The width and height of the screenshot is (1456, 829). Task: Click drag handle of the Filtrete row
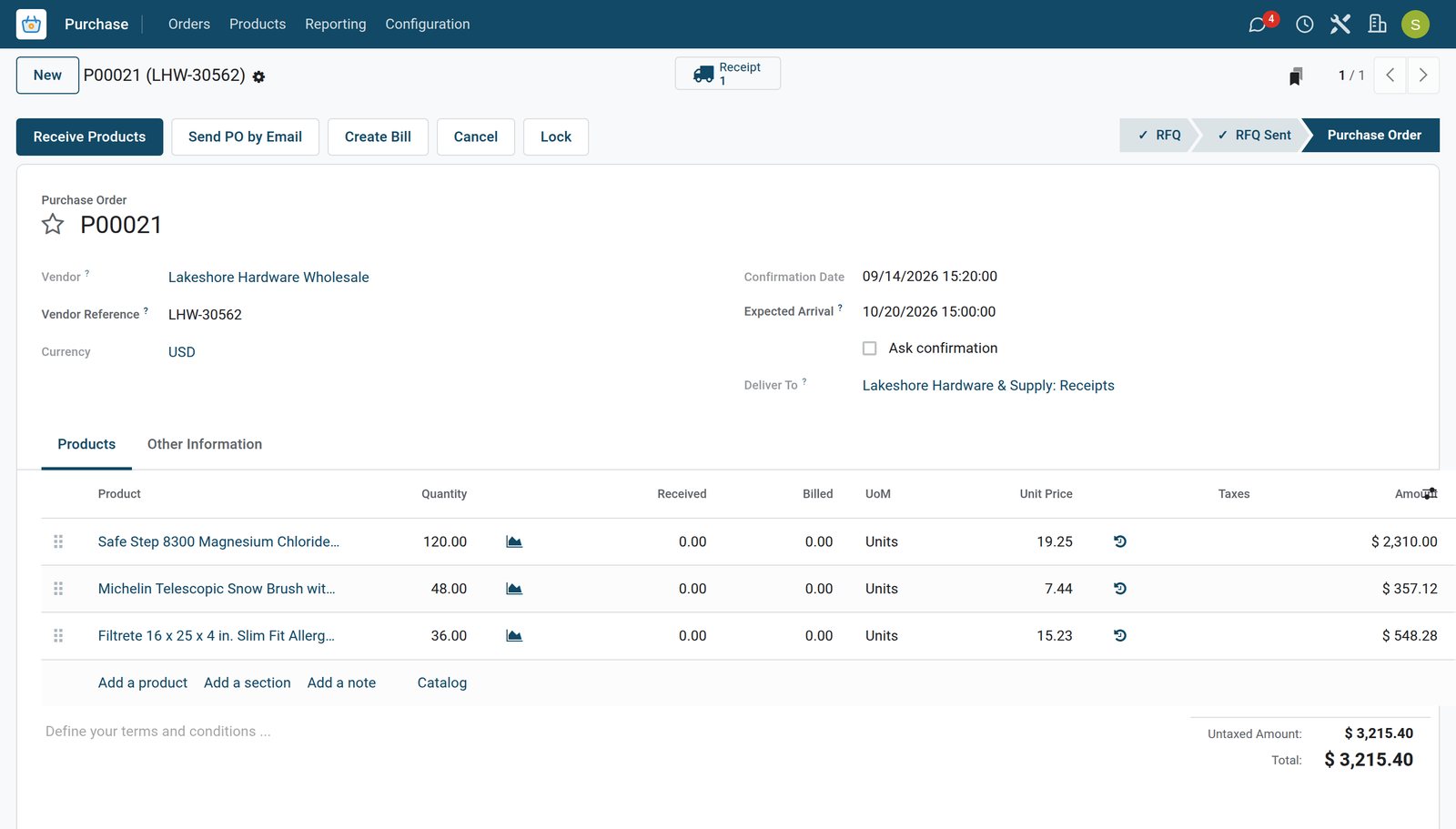coord(58,636)
